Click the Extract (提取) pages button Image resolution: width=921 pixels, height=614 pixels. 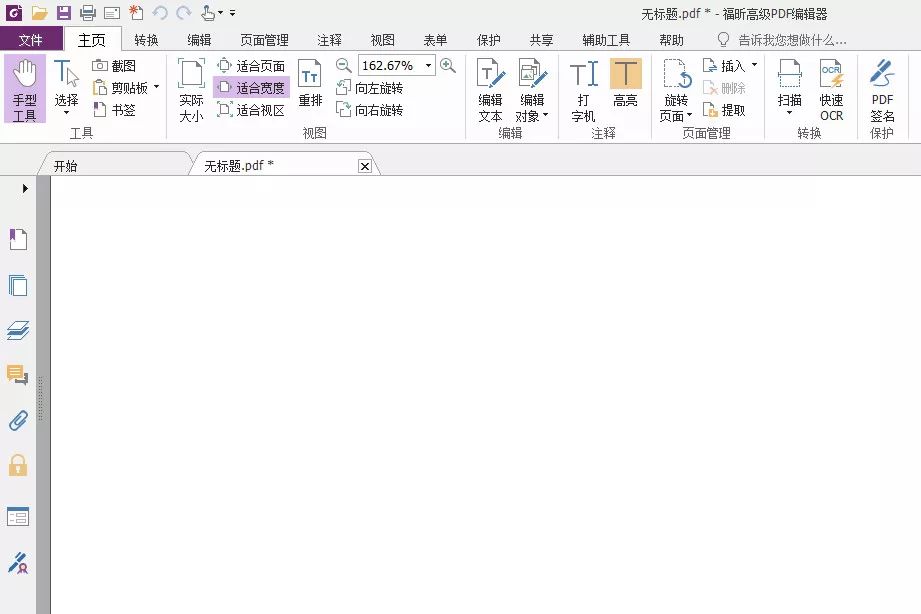(x=724, y=110)
